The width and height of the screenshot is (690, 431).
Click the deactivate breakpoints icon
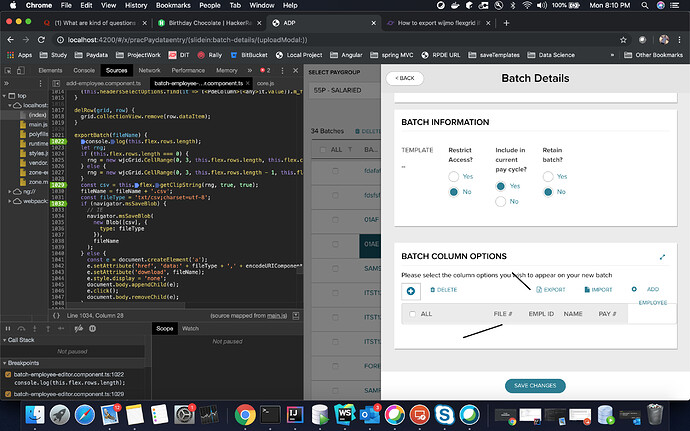78,328
